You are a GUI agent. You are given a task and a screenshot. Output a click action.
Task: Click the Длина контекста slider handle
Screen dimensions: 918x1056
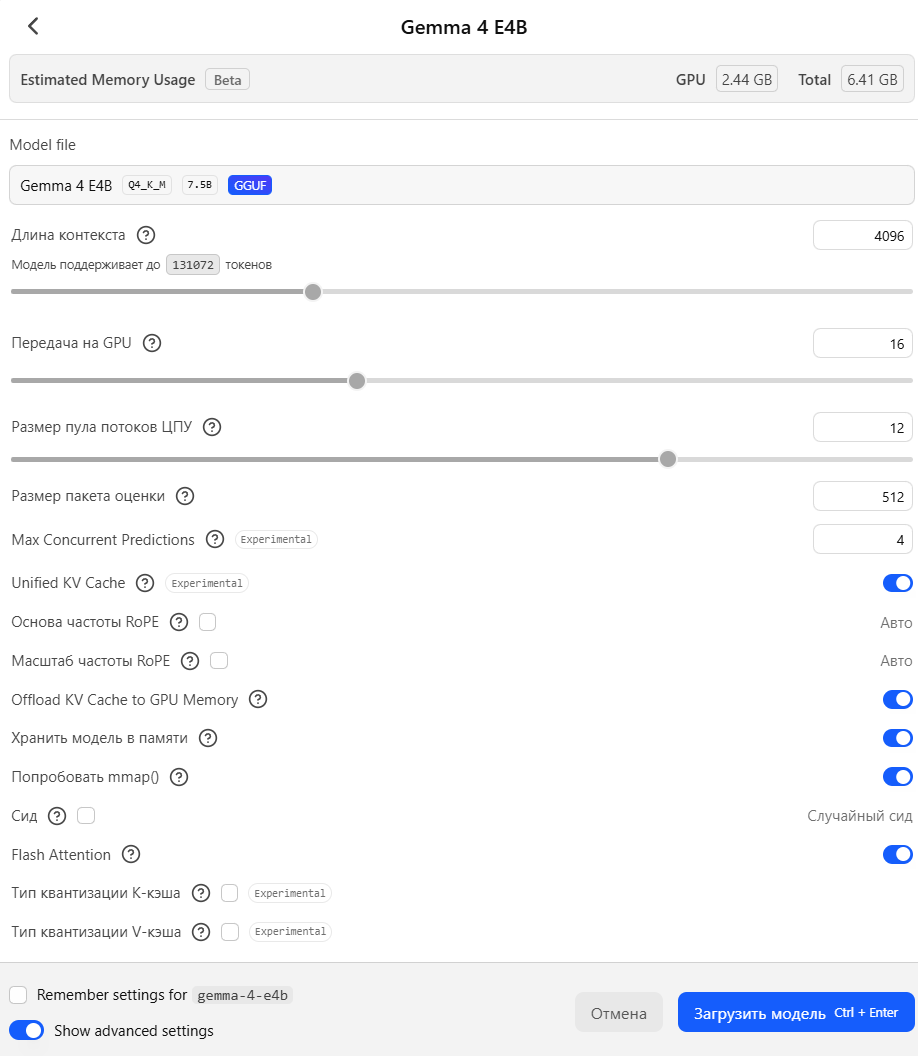[x=313, y=292]
